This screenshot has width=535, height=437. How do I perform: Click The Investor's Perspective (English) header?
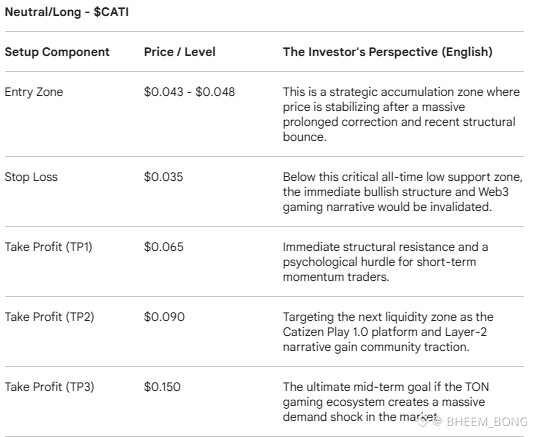[x=388, y=52]
